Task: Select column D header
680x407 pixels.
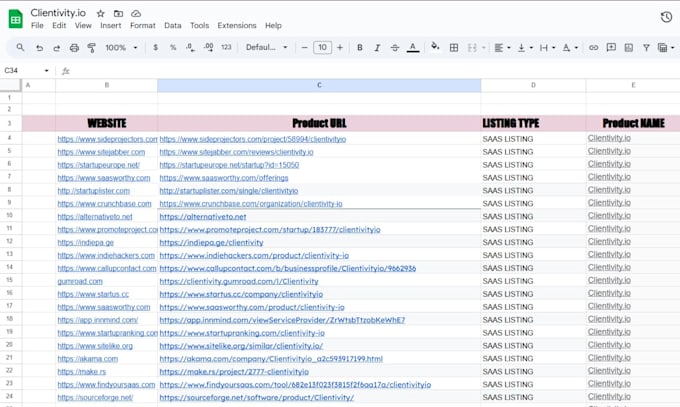Action: [533, 85]
